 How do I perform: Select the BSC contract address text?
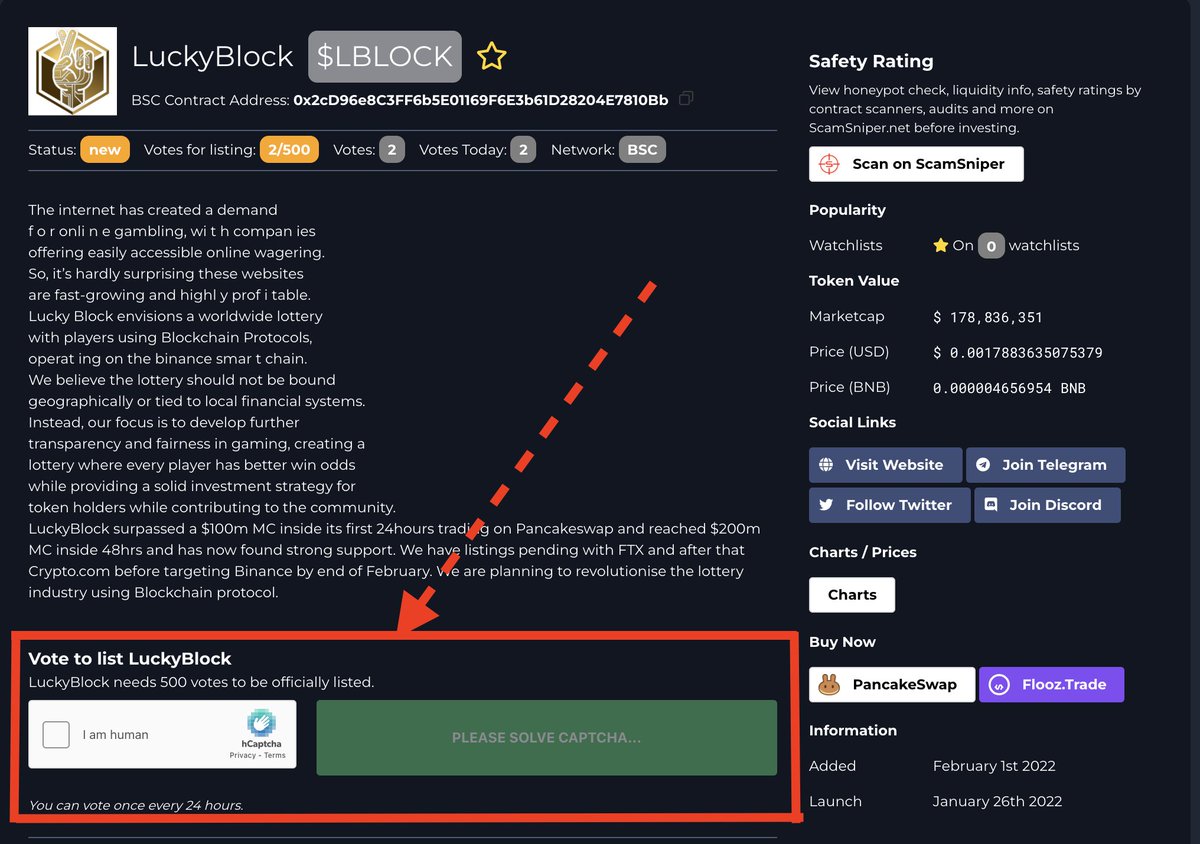point(481,100)
